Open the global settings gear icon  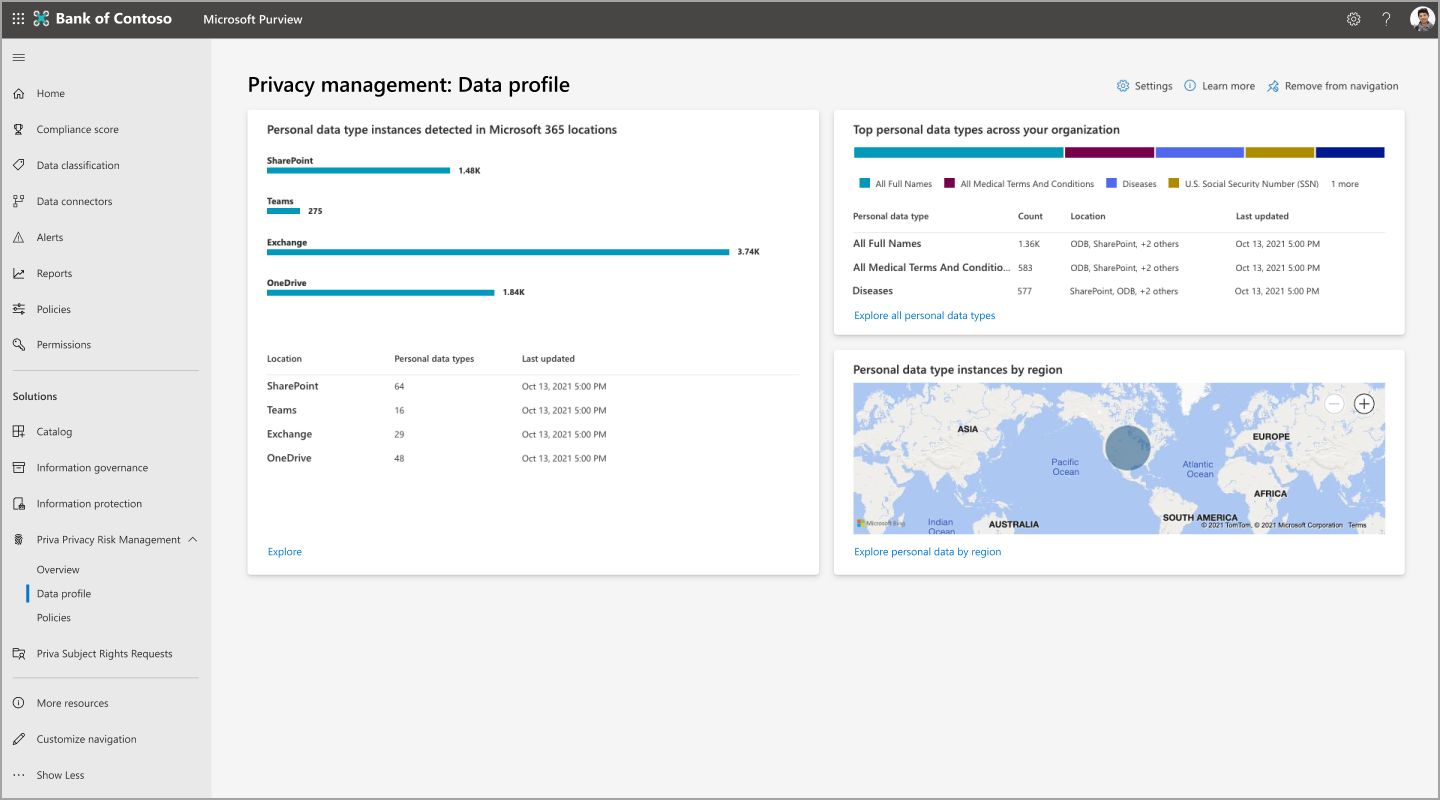coord(1353,19)
